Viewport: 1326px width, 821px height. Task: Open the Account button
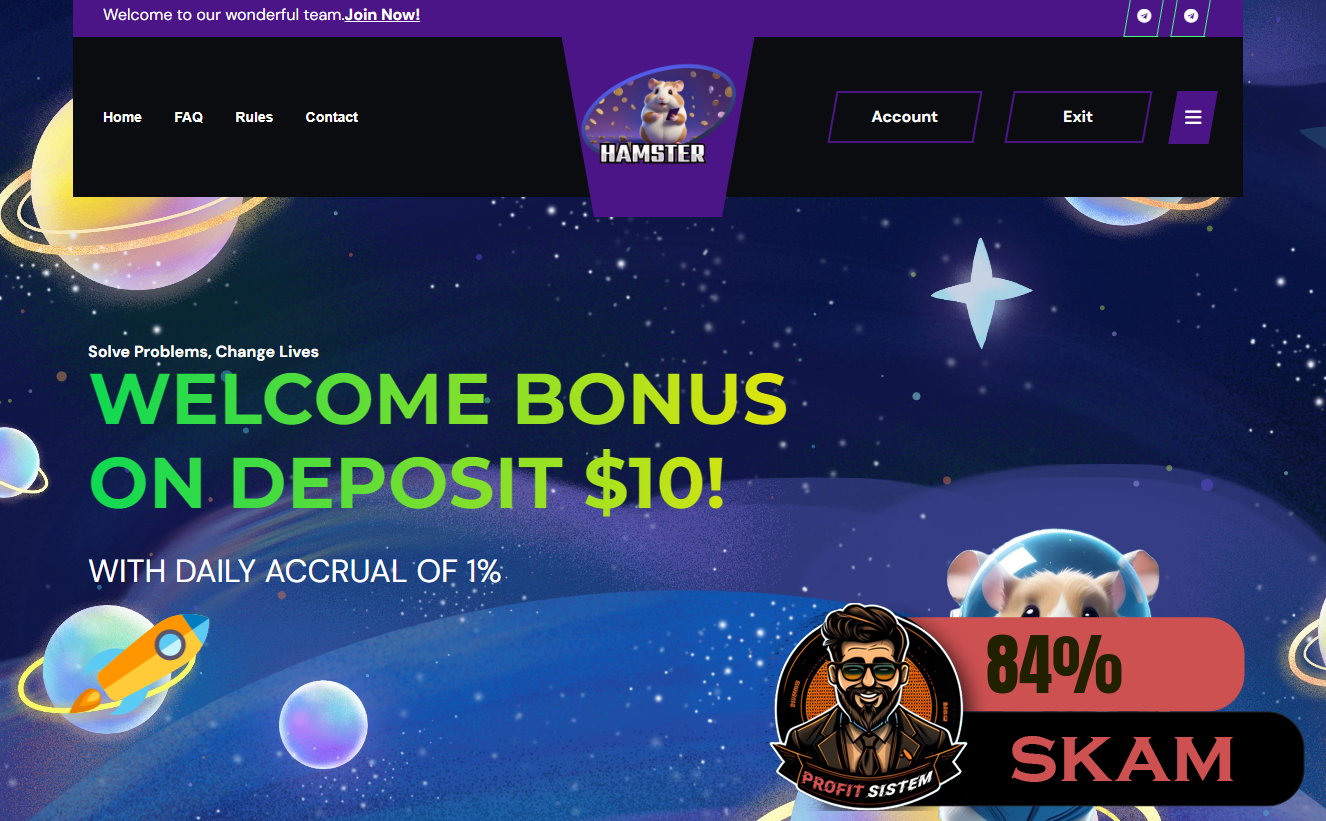pos(904,117)
